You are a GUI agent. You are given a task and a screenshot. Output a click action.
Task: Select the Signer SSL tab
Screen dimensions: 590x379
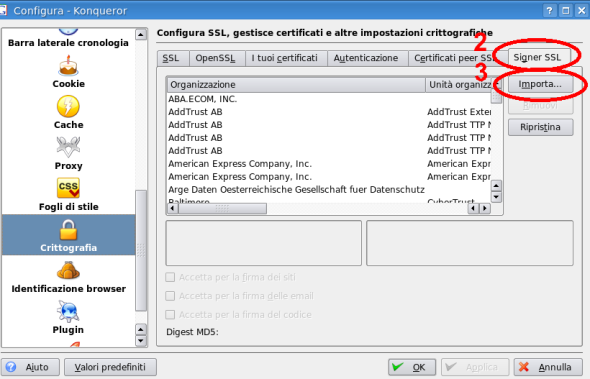(x=538, y=58)
